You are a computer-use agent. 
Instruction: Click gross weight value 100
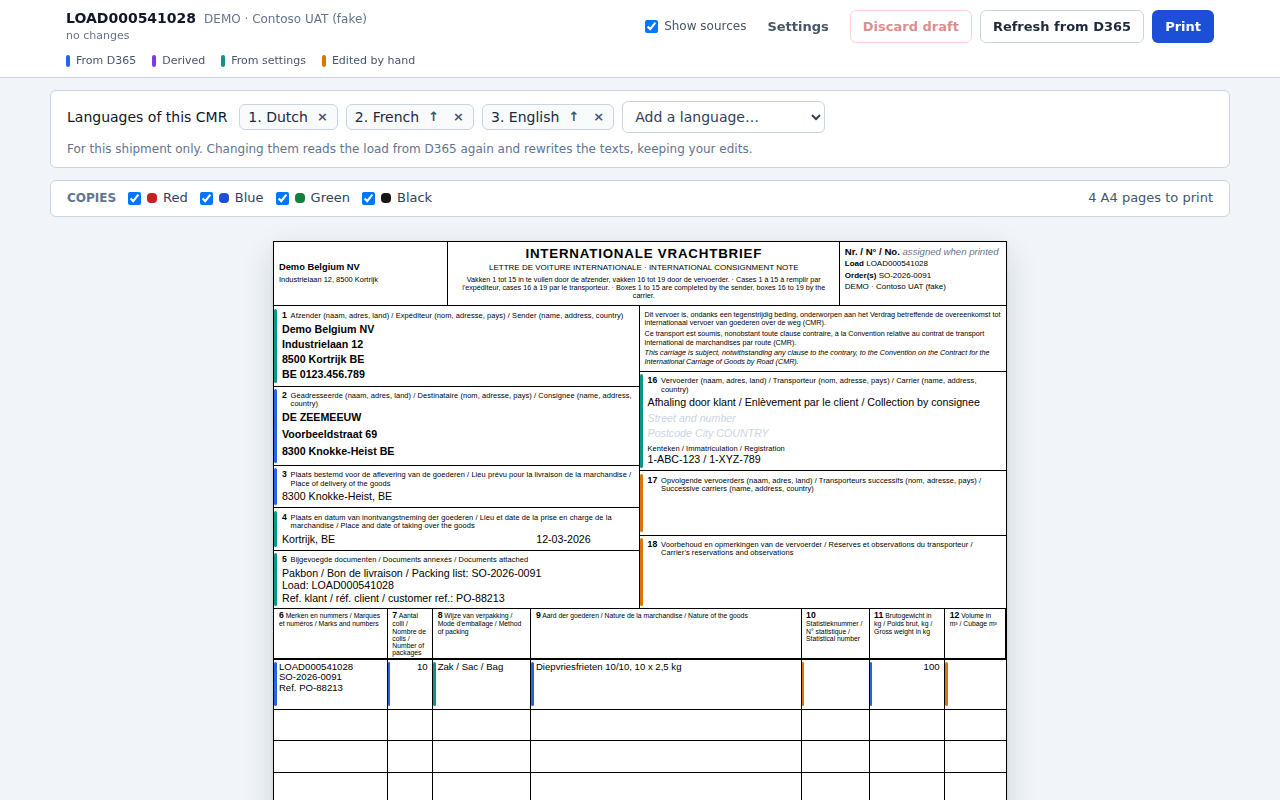coord(931,667)
